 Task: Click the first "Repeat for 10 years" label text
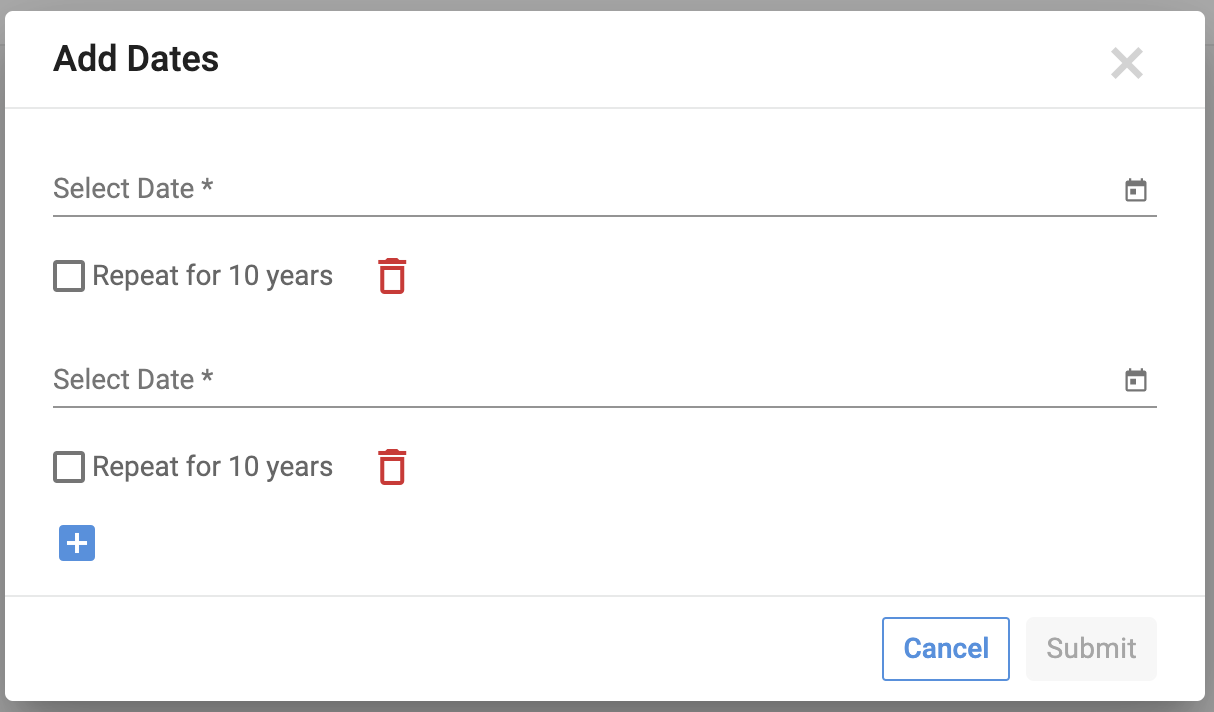(x=212, y=276)
